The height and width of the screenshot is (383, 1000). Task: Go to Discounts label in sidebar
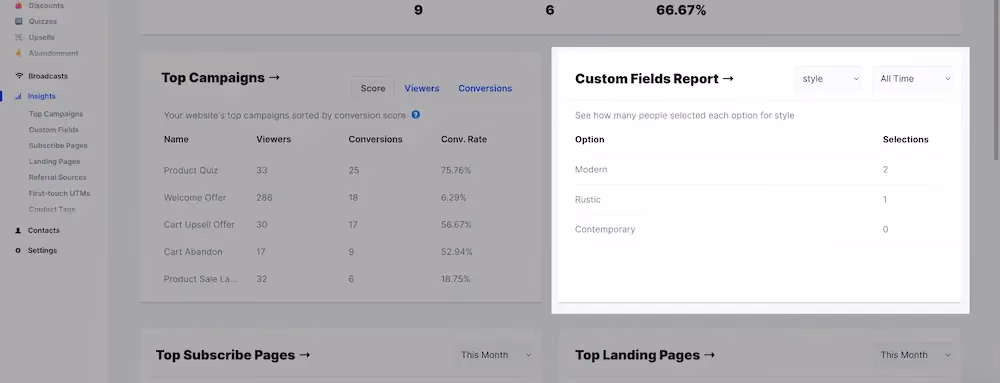tap(46, 5)
